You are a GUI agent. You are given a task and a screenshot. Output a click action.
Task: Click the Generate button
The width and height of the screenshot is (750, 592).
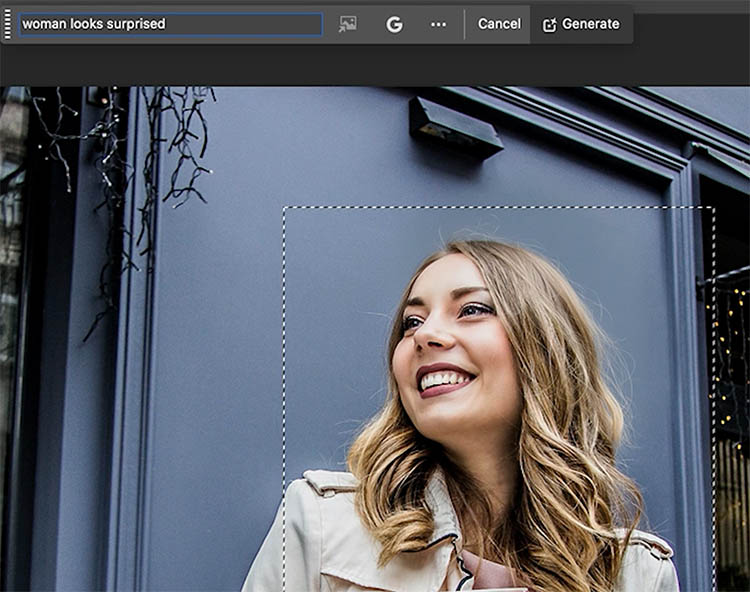coord(581,24)
